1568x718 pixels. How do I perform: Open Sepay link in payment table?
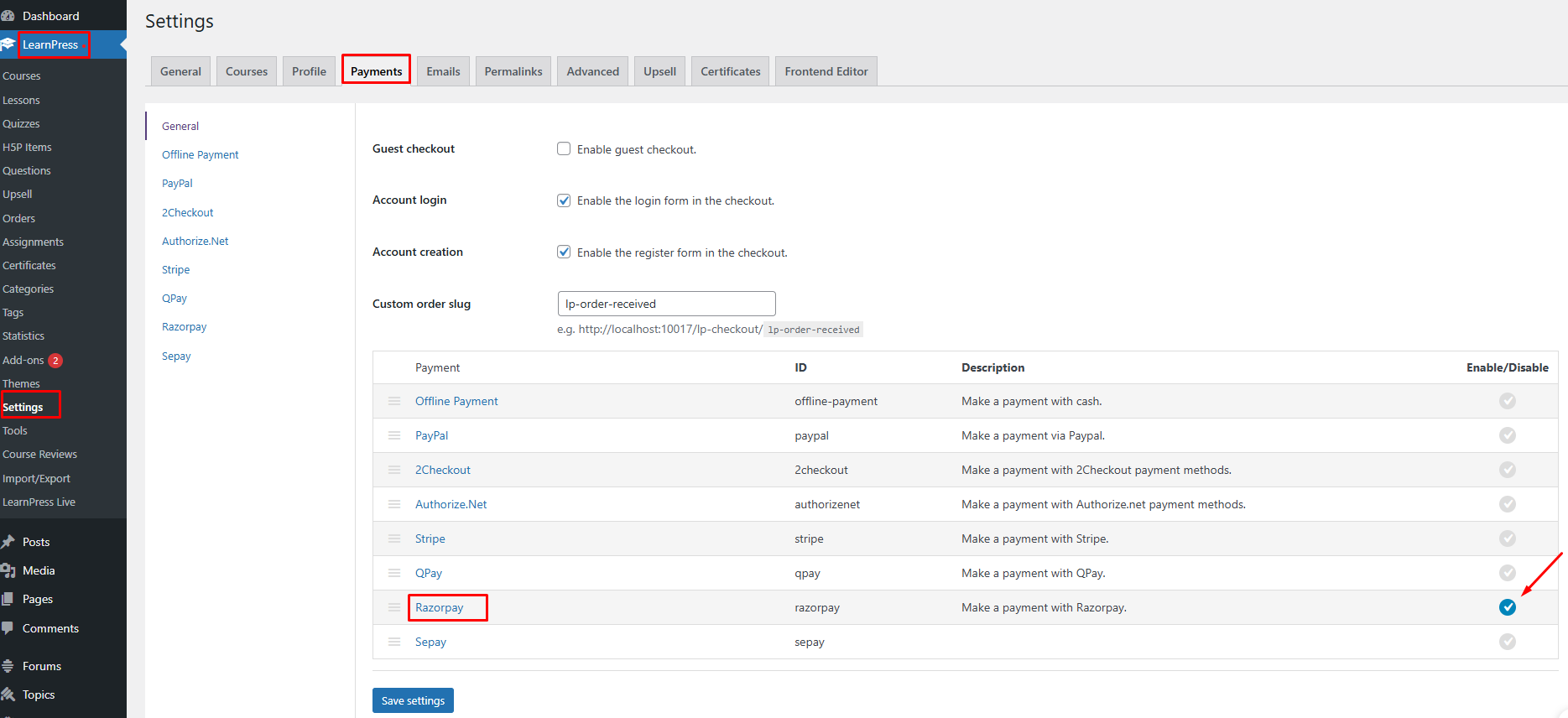[x=430, y=642]
